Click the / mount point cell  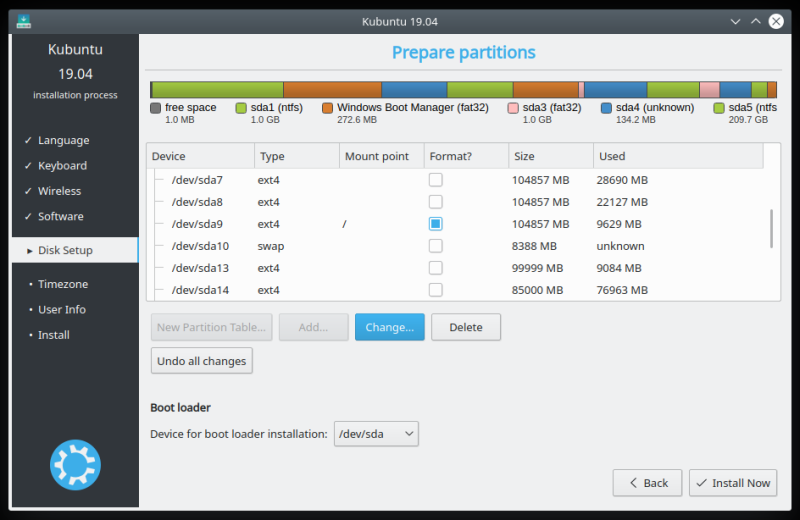344,224
